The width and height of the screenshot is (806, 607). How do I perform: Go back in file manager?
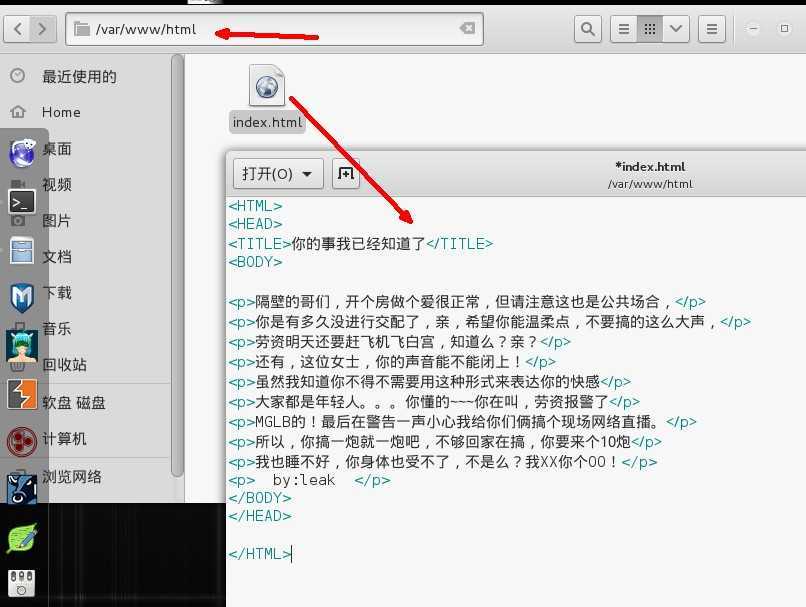[x=17, y=29]
